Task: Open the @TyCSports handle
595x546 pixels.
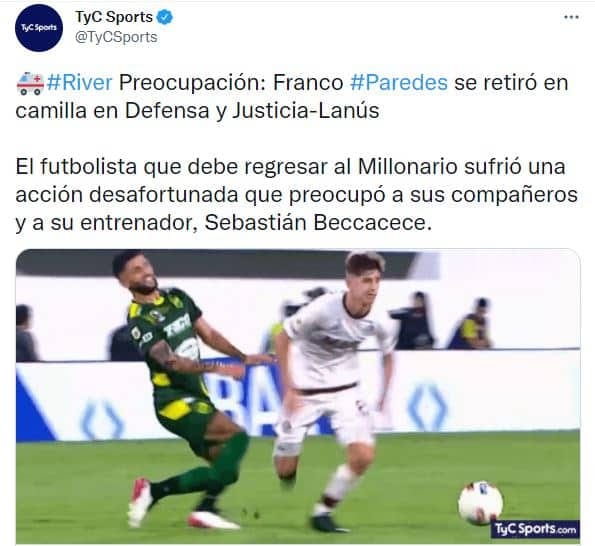Action: [116, 37]
